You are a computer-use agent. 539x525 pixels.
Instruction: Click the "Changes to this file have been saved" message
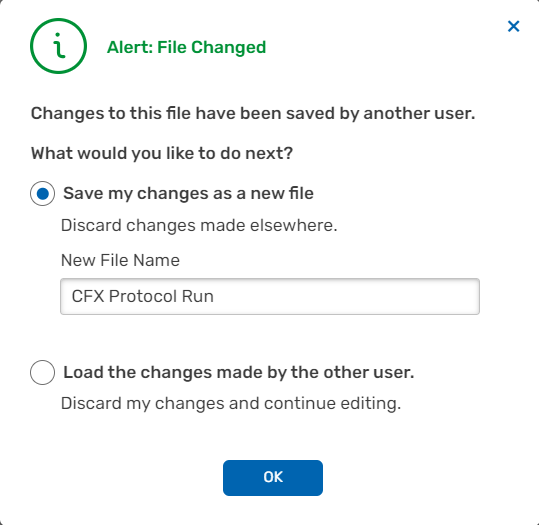coord(253,113)
